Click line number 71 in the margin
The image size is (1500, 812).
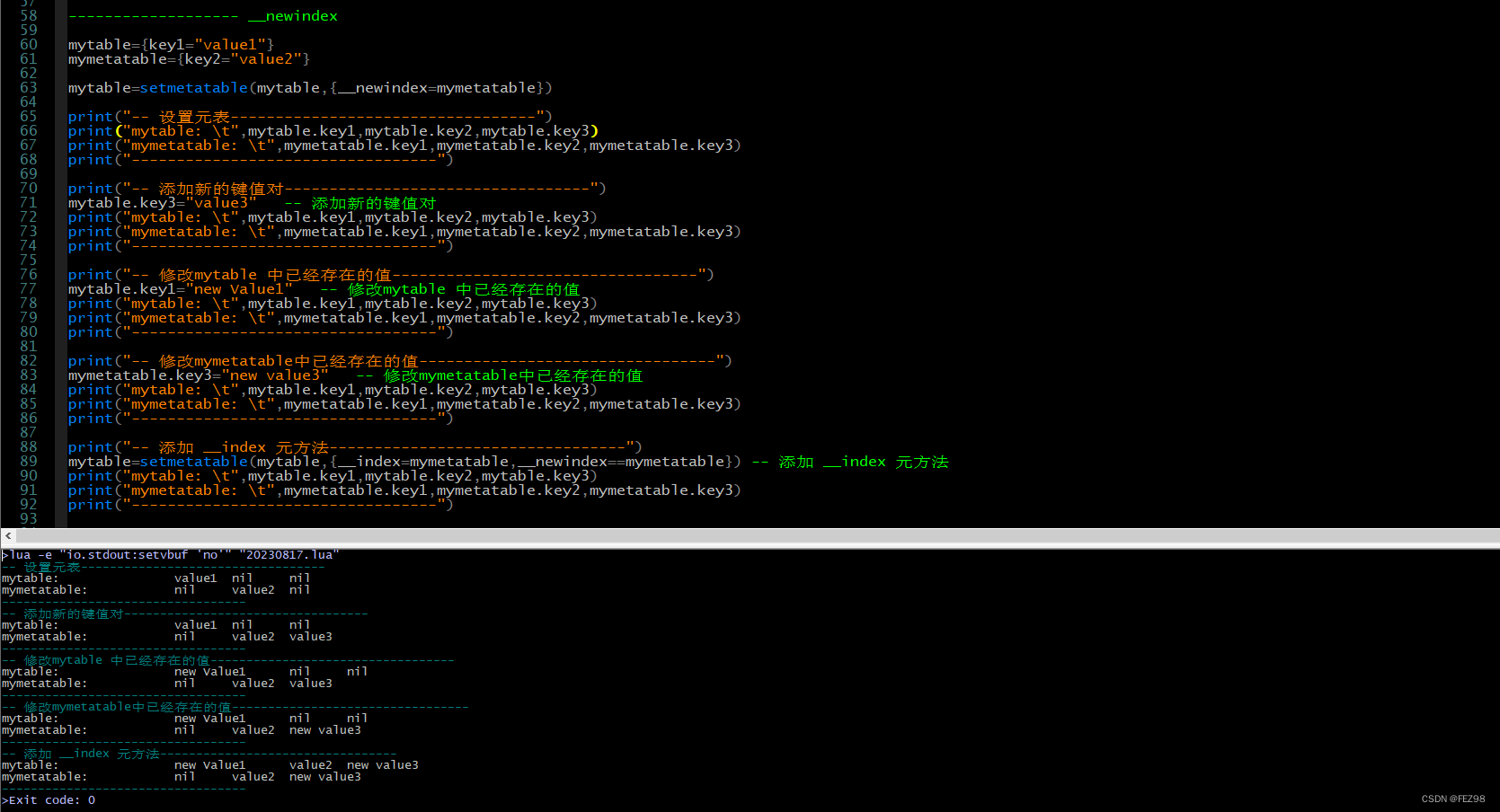coord(29,203)
